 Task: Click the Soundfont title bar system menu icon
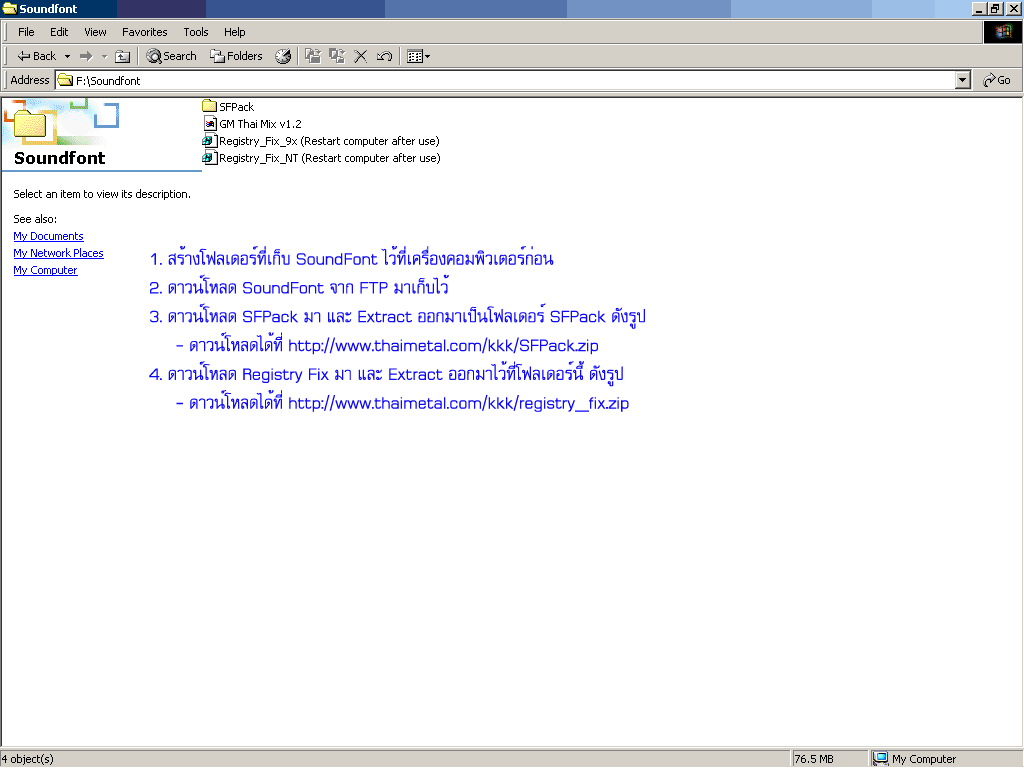point(9,8)
